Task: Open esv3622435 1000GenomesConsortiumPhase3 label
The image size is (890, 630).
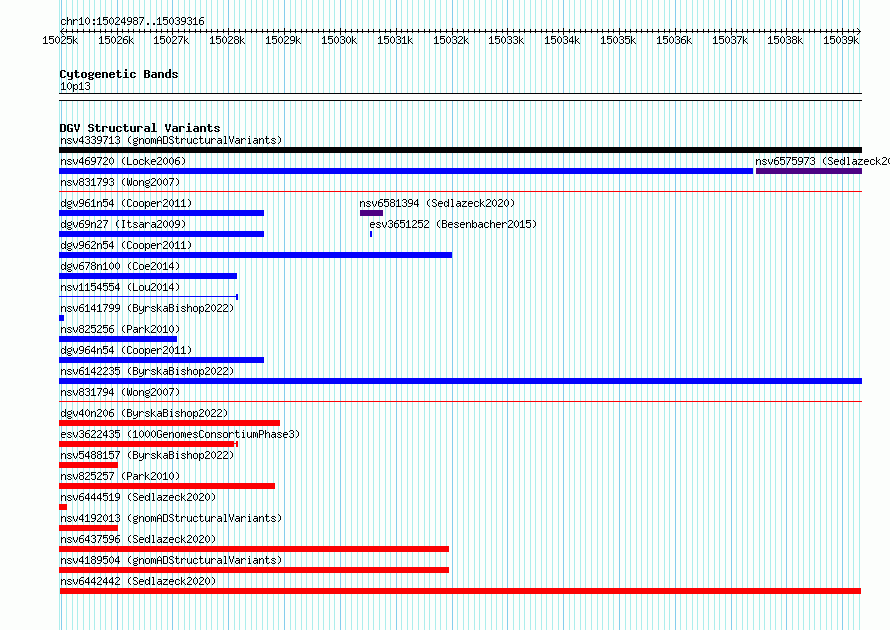Action: click(180, 434)
